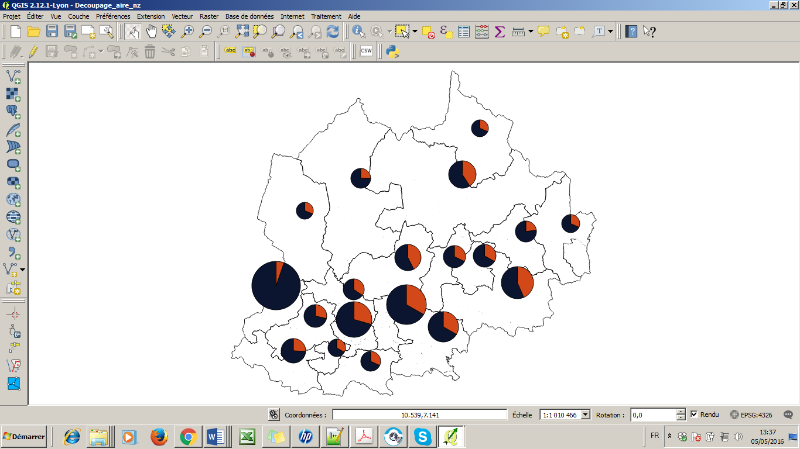Image resolution: width=800 pixels, height=449 pixels.
Task: Toggle the mouse coordinates extent button
Action: pos(273,414)
